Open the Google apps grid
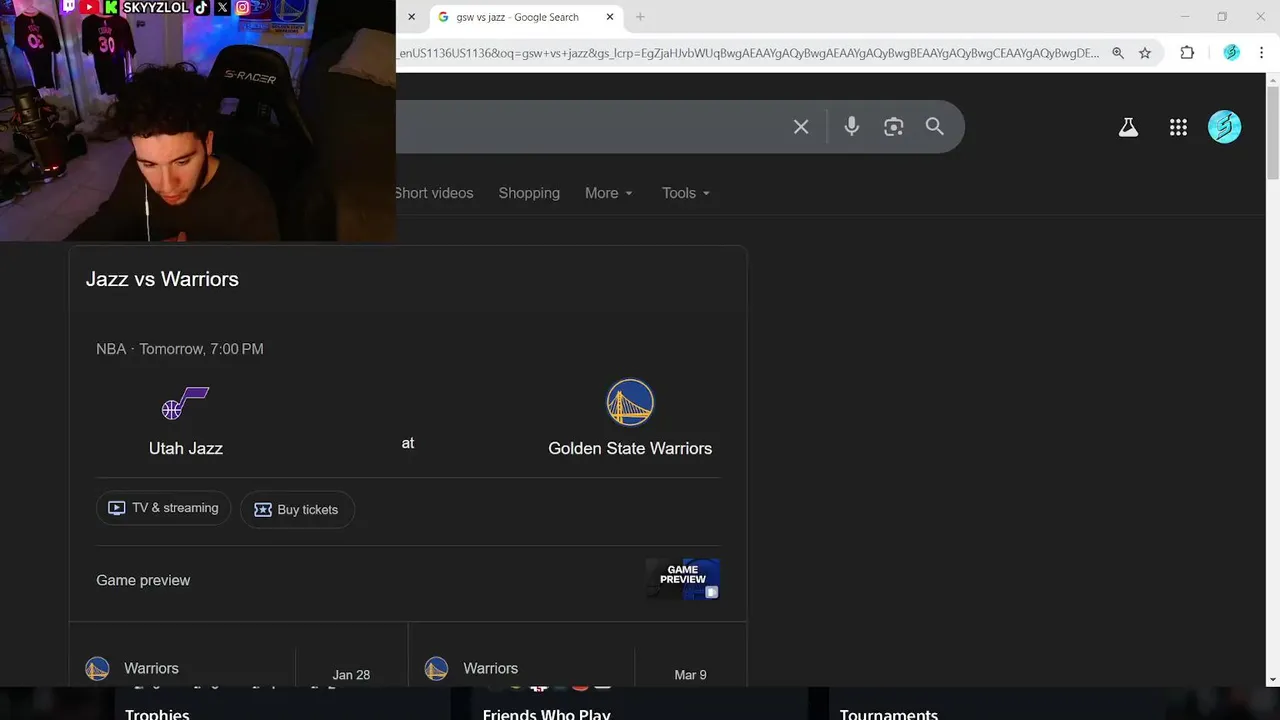Screen dimensions: 1280x720 pyautogui.click(x=1178, y=127)
